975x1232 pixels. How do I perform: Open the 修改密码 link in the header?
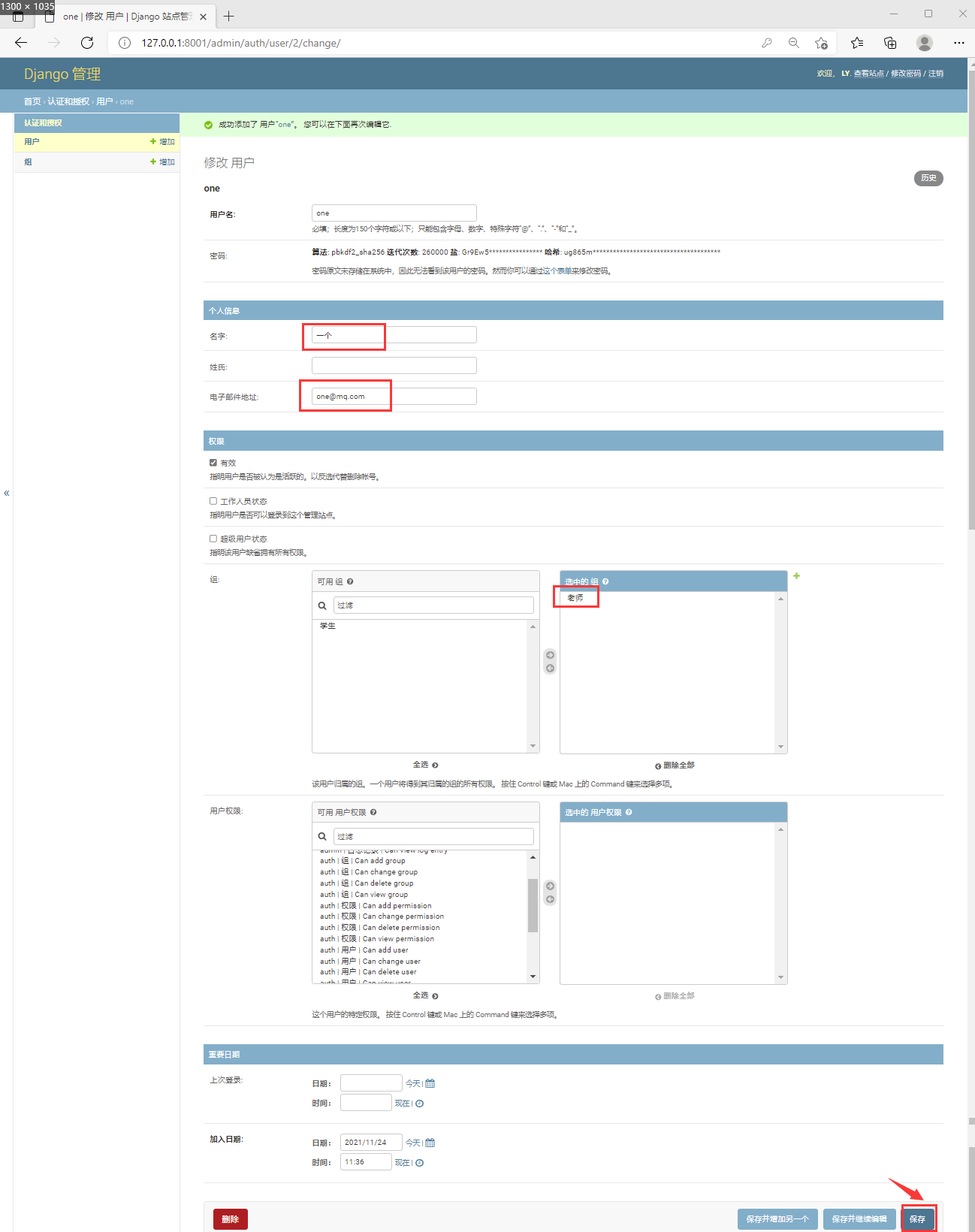click(906, 74)
